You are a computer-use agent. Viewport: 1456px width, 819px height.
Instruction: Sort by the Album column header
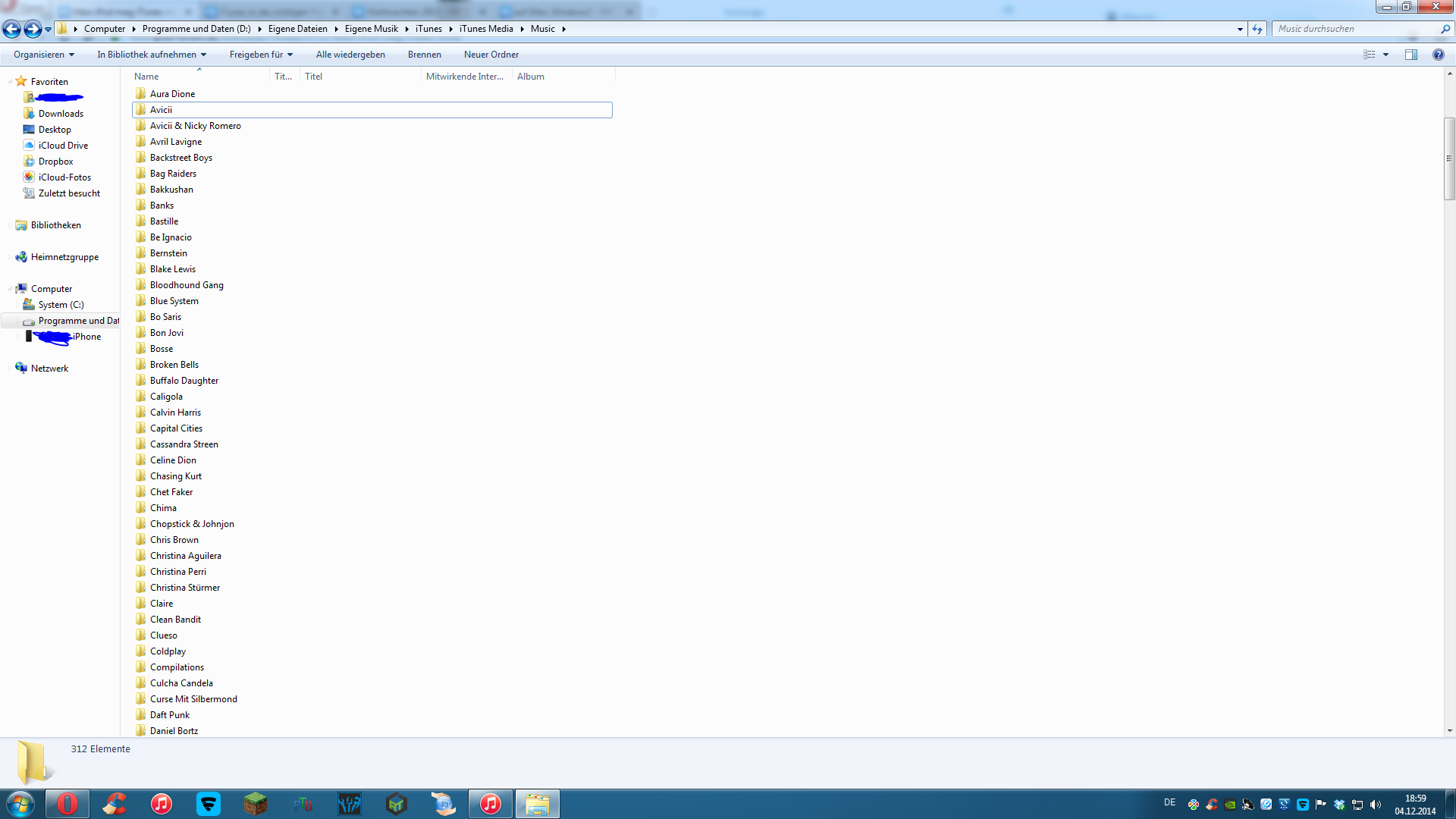coord(564,77)
